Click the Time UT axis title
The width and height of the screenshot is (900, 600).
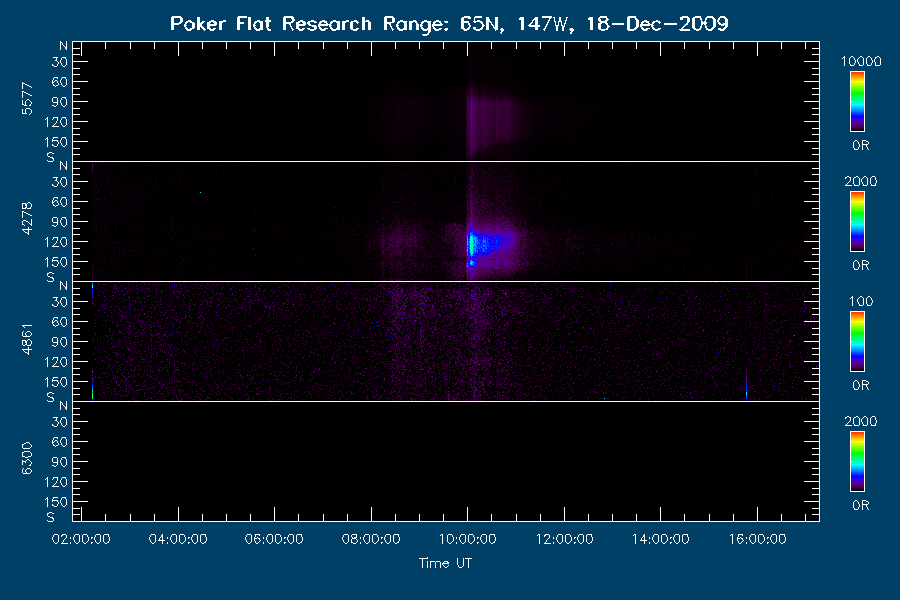[x=445, y=563]
